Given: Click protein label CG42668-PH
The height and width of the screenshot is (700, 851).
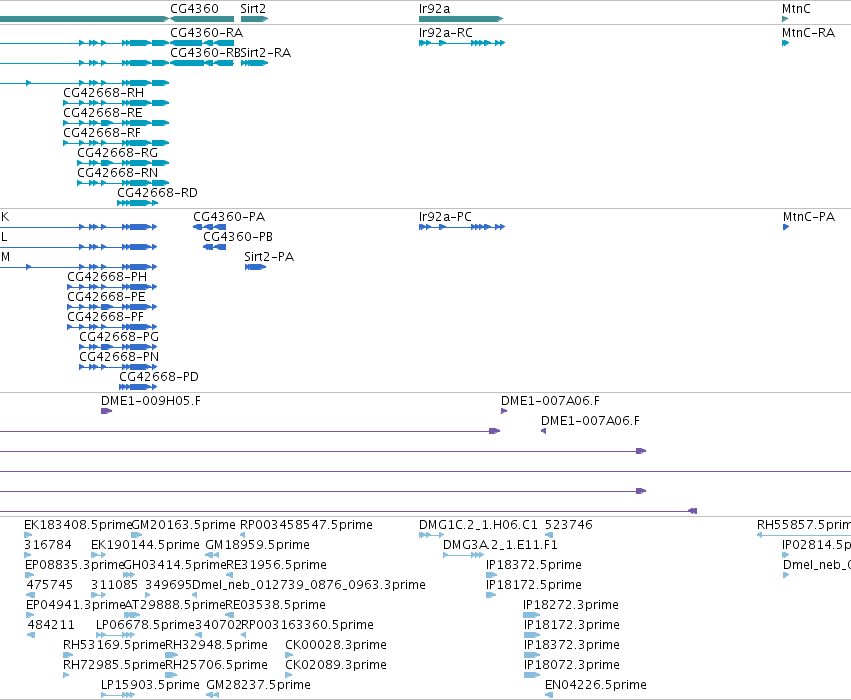Looking at the screenshot, I should click(x=107, y=277).
